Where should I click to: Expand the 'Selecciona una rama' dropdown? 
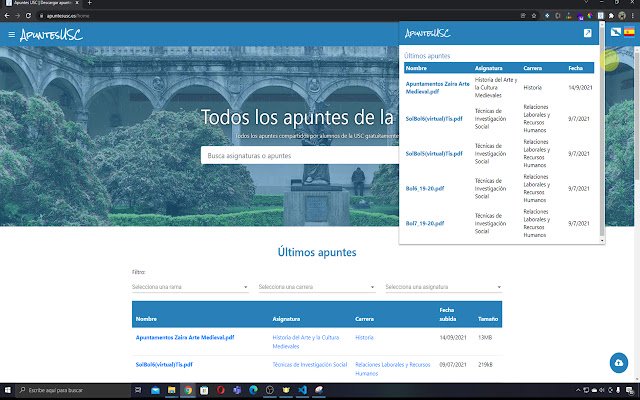(190, 287)
